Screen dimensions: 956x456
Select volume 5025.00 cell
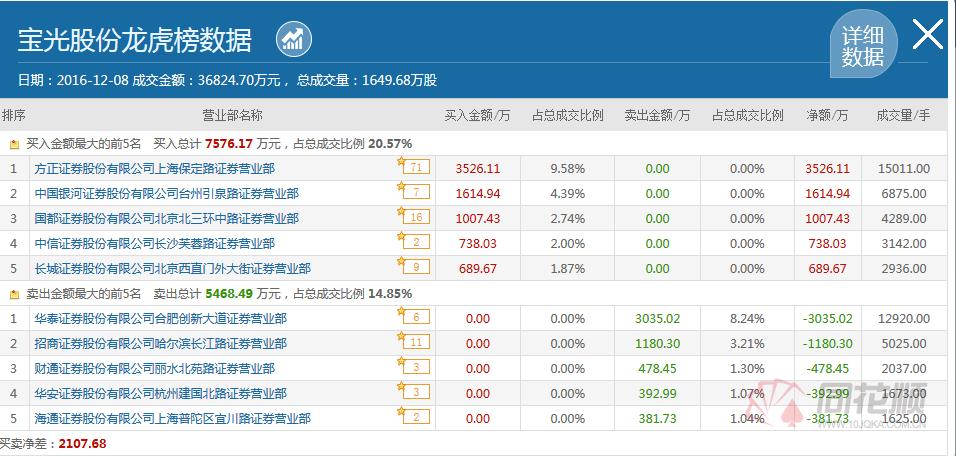pyautogui.click(x=904, y=344)
